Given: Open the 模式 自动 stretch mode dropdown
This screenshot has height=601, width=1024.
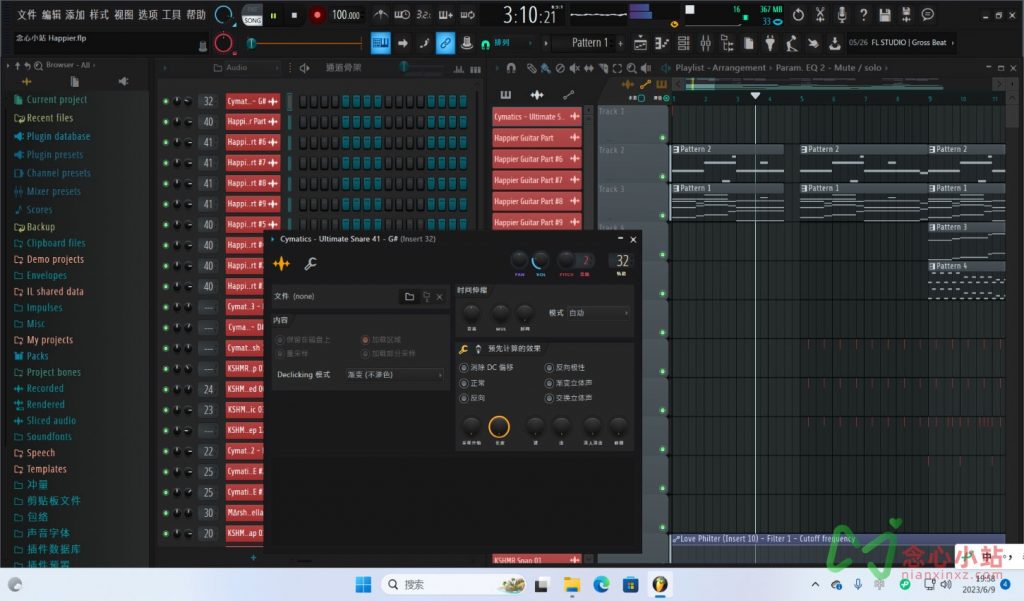Looking at the screenshot, I should point(598,313).
